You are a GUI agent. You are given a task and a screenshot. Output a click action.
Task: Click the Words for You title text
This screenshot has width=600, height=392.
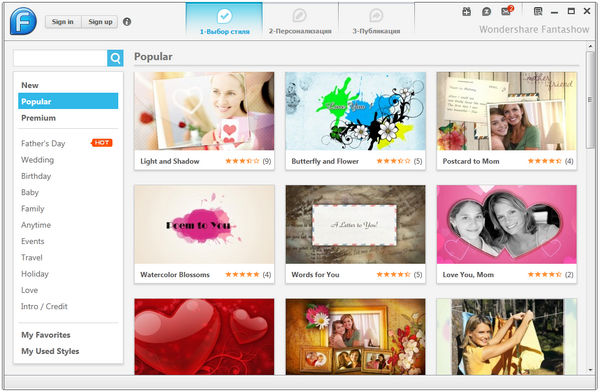pos(315,274)
